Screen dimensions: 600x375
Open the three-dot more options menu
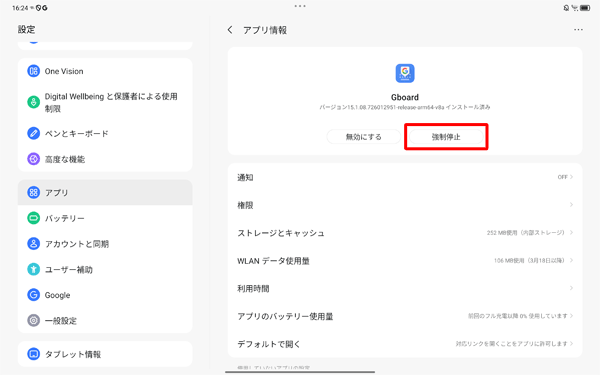(x=578, y=29)
